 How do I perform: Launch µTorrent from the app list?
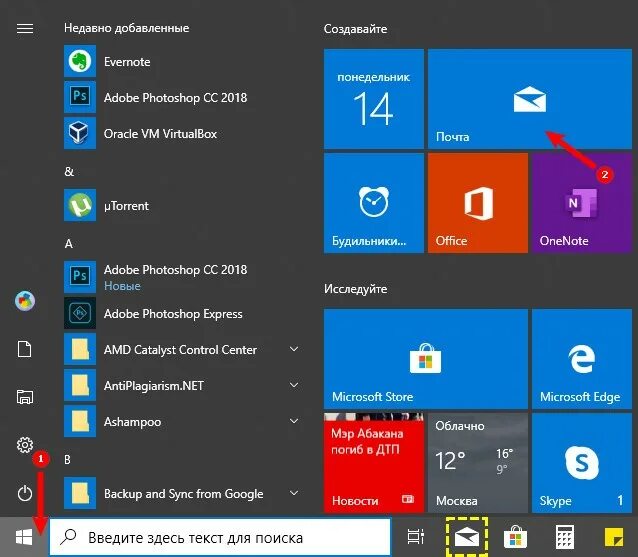(x=183, y=205)
